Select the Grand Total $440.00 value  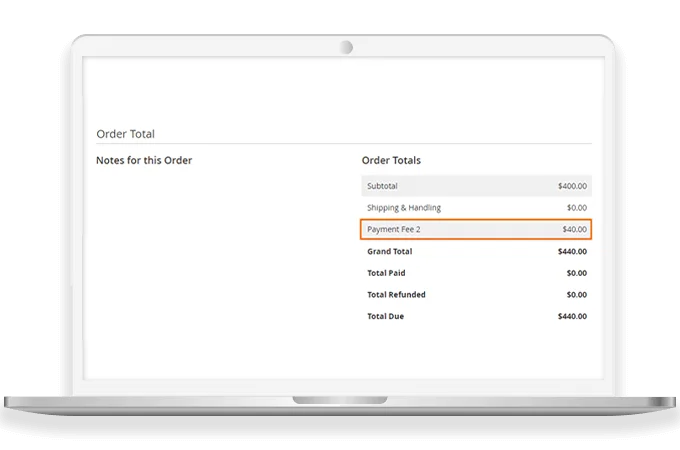[572, 251]
